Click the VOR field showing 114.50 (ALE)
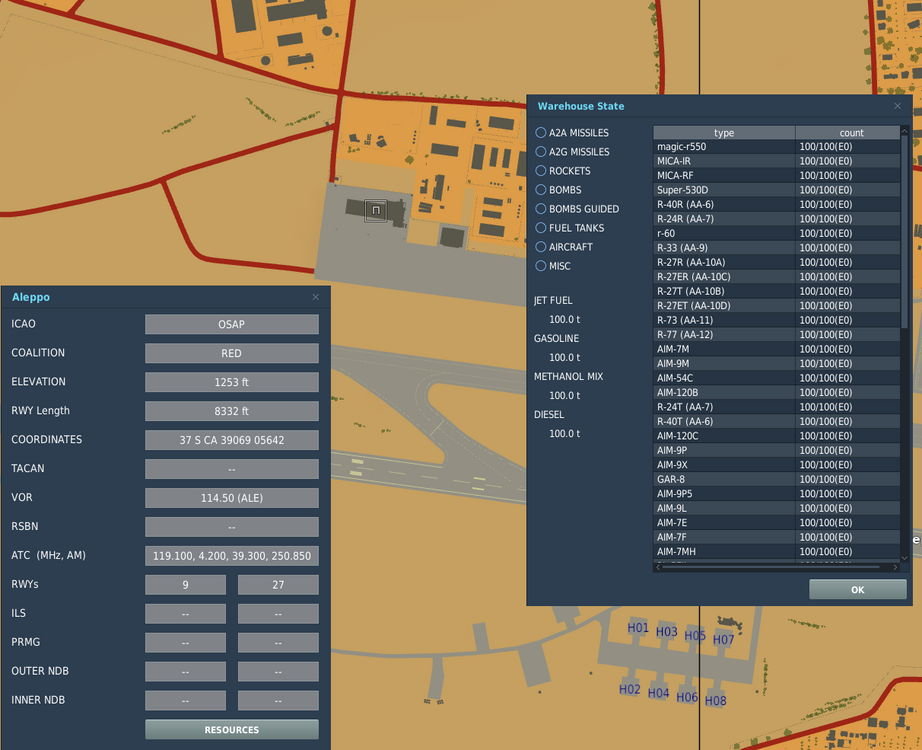Screen dimensions: 922x750 [231, 497]
